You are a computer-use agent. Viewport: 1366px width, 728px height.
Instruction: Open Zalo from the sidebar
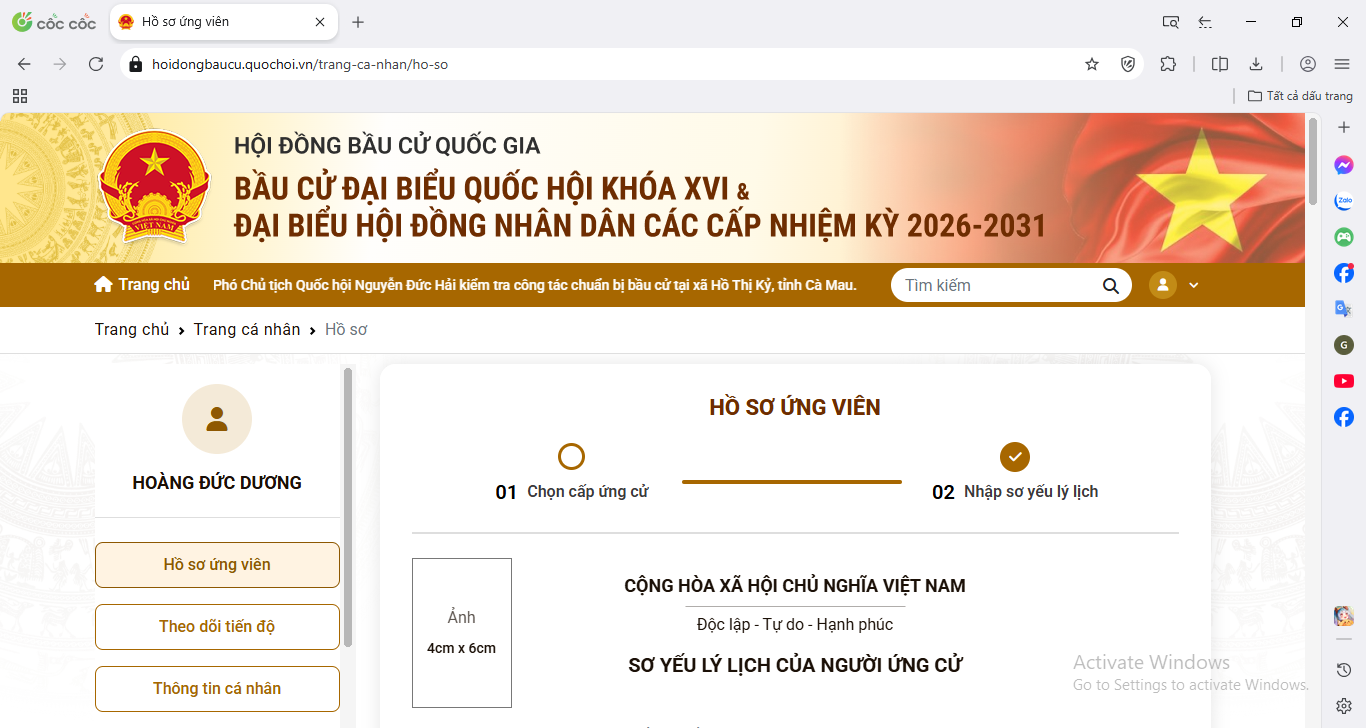[1344, 201]
